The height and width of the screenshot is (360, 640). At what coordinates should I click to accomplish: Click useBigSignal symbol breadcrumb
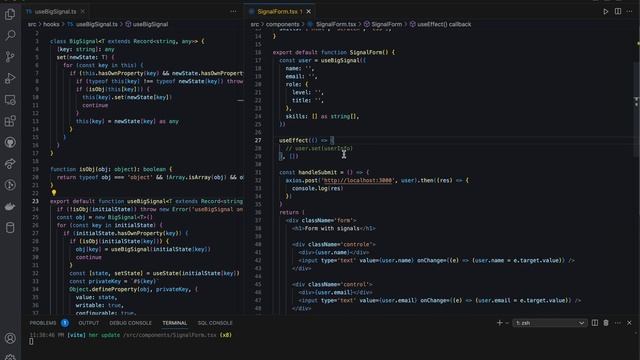[x=150, y=24]
